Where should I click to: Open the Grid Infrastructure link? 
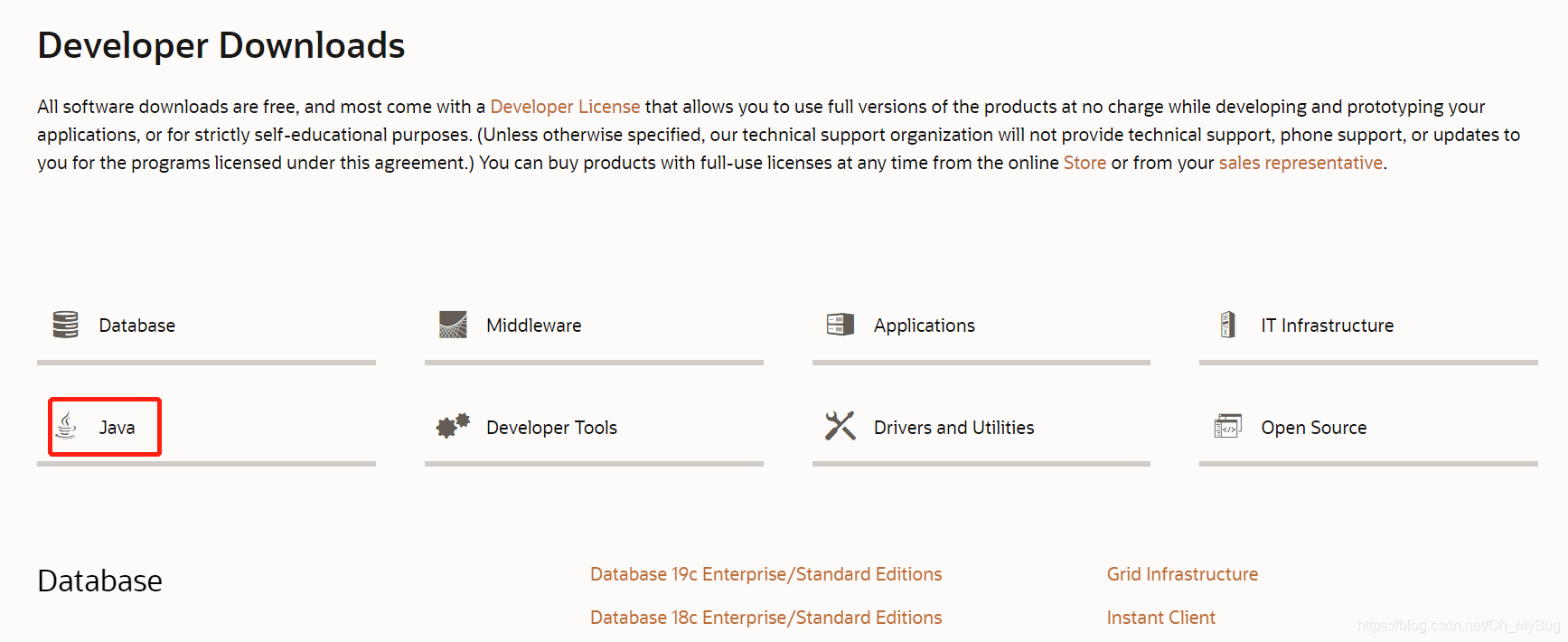(x=1182, y=574)
